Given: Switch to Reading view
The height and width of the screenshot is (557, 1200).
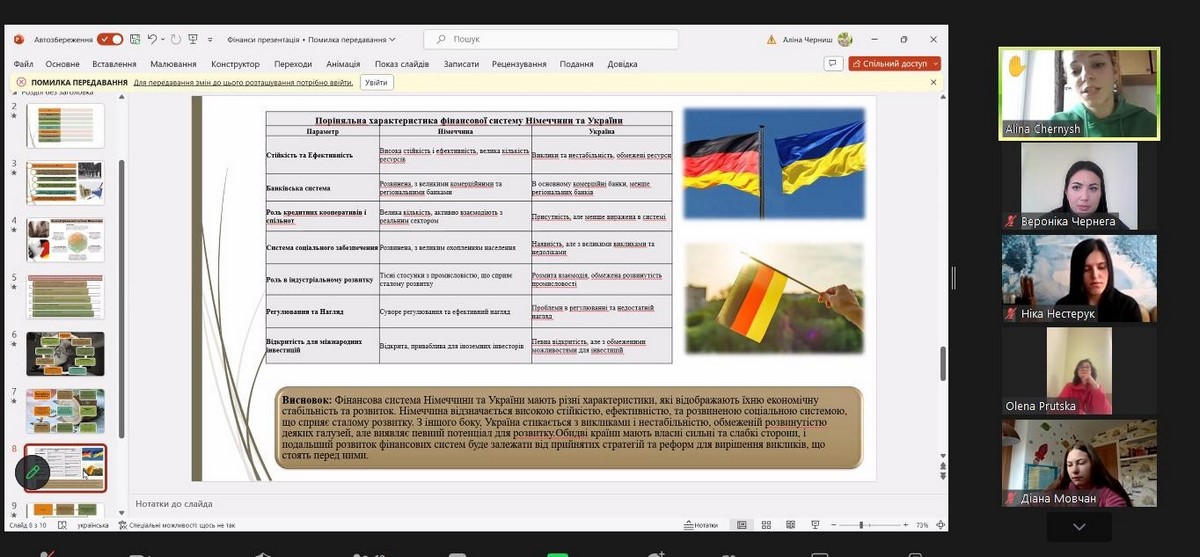Looking at the screenshot, I should click(789, 525).
